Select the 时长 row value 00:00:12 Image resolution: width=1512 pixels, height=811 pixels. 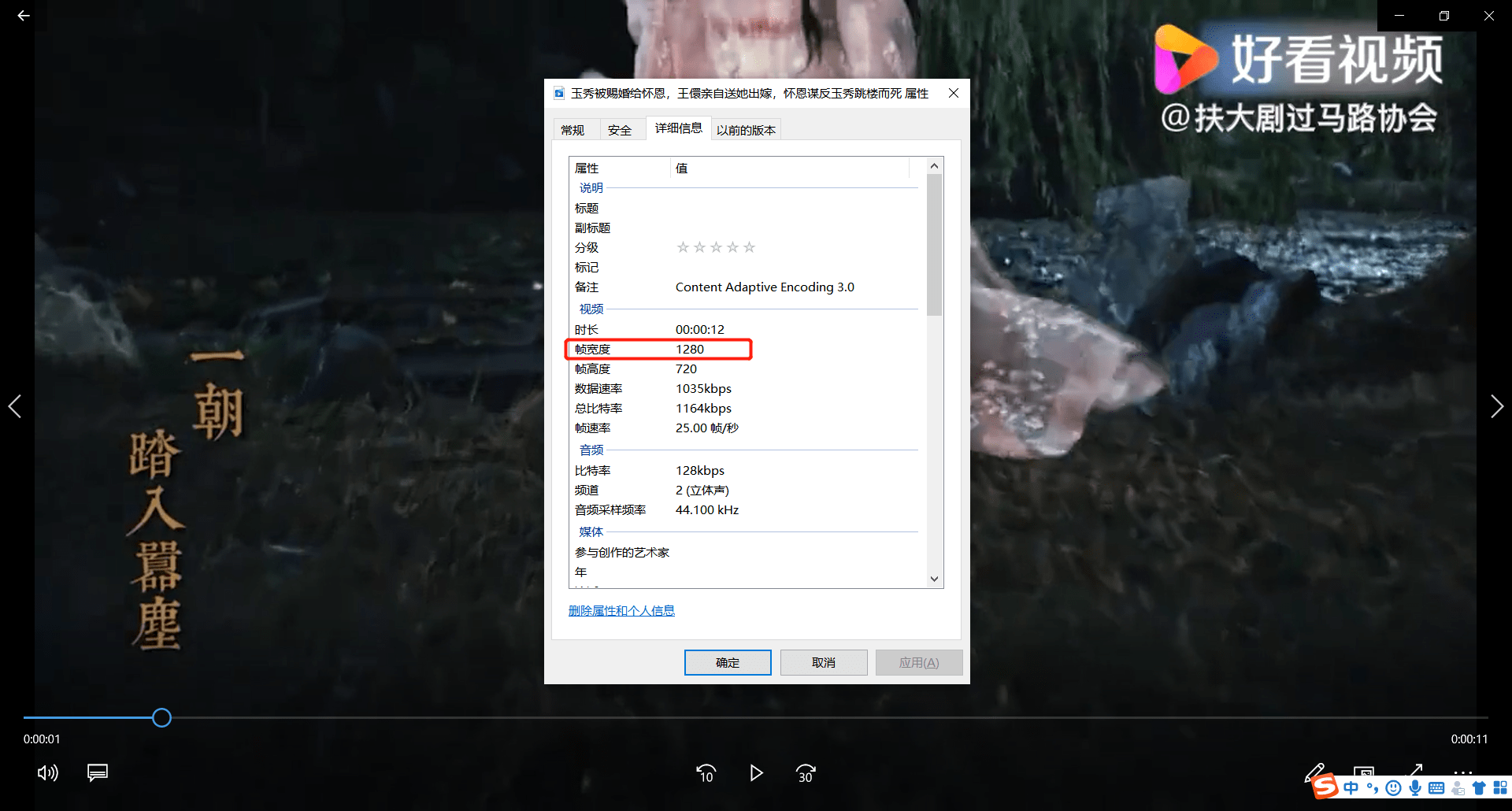tap(699, 329)
